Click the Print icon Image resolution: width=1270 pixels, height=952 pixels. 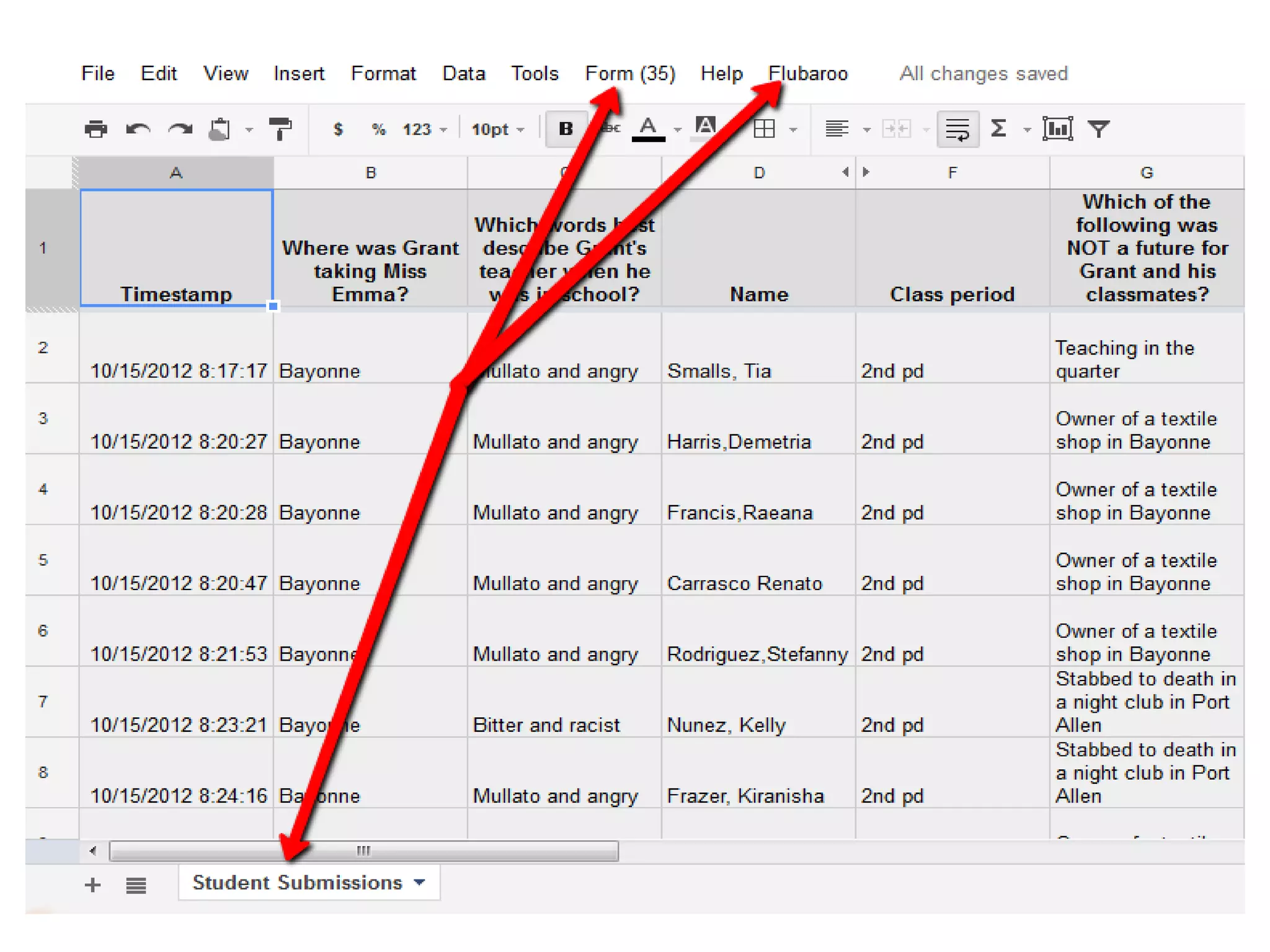[x=95, y=129]
